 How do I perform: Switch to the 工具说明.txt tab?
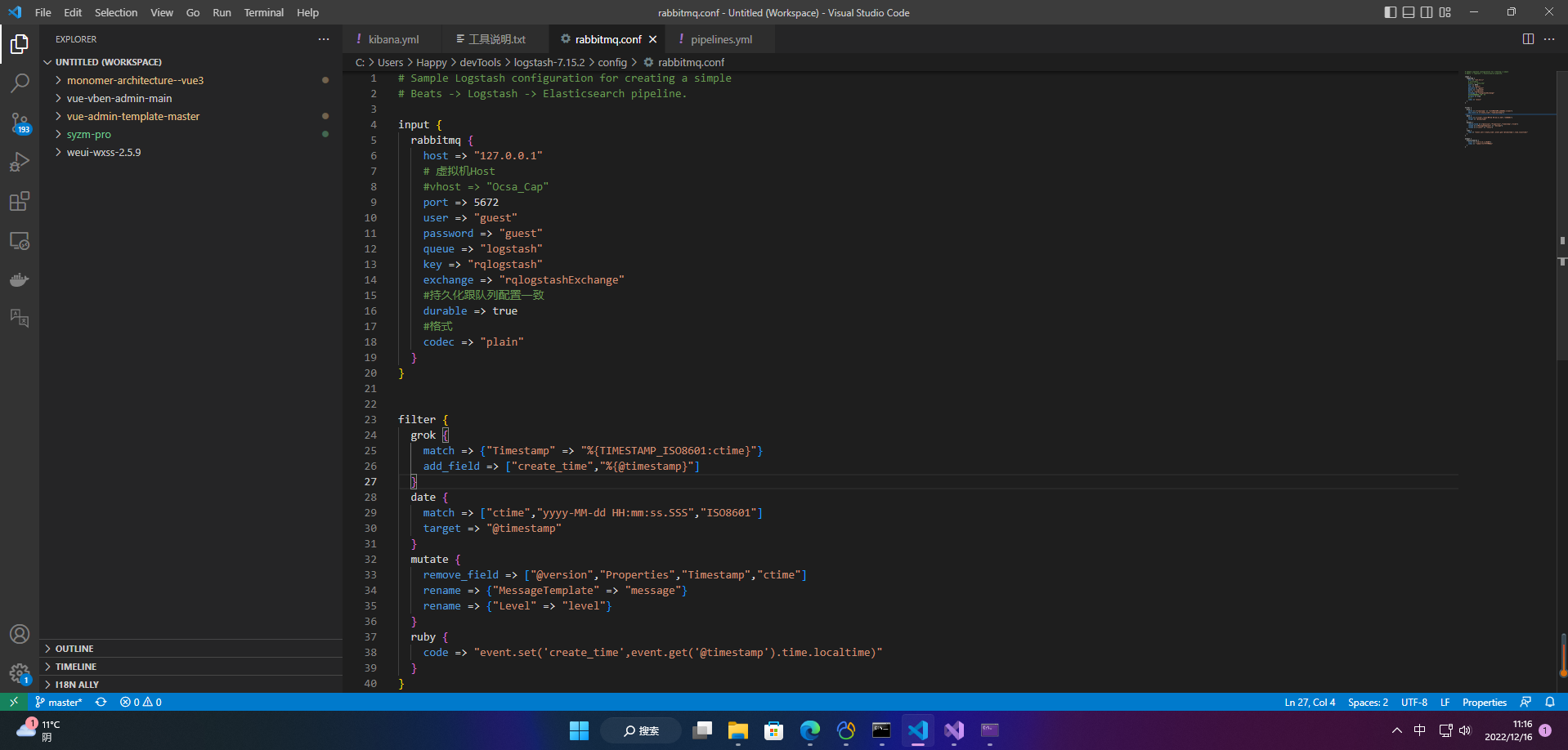[495, 39]
